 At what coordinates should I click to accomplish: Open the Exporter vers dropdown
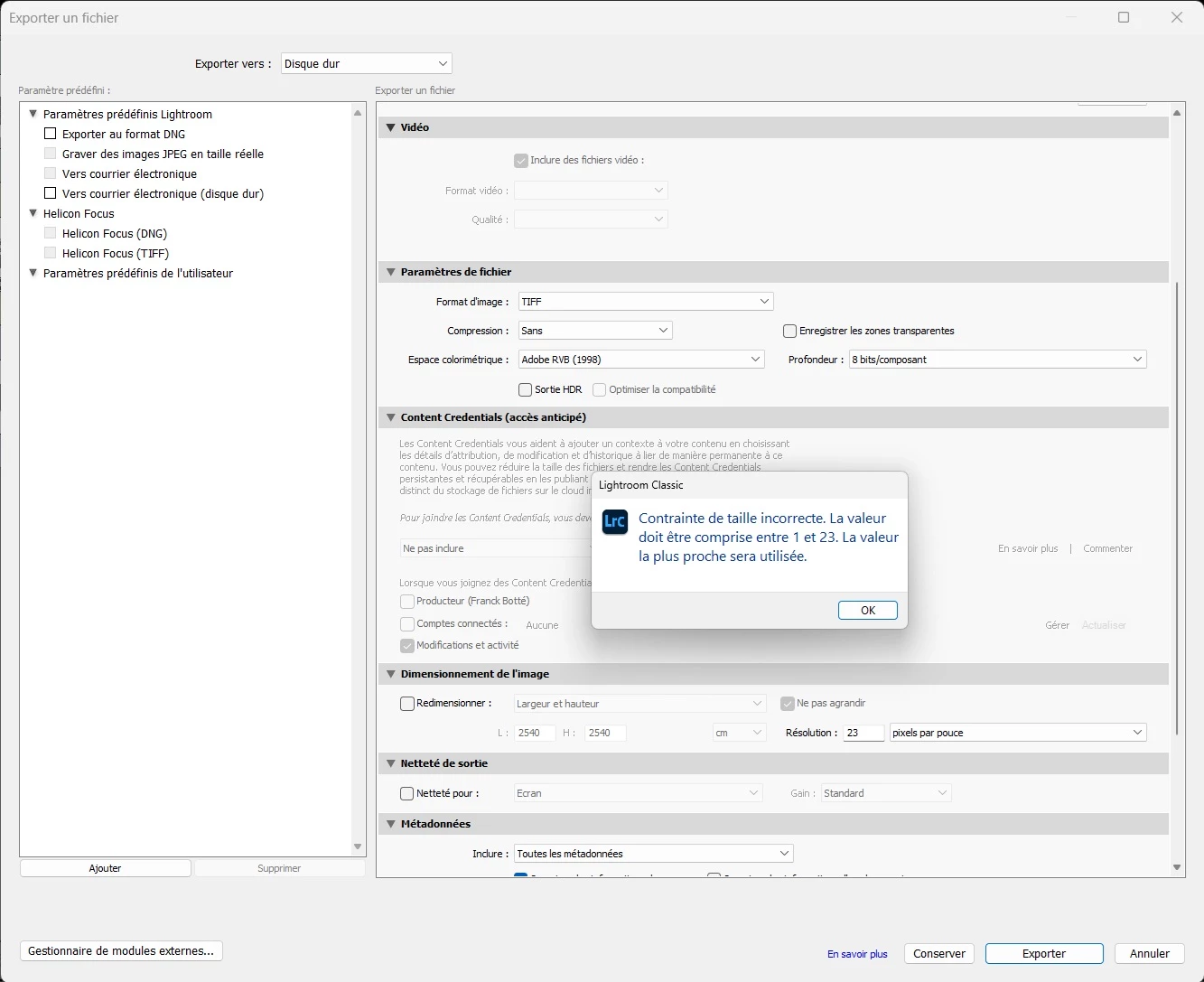[x=367, y=64]
